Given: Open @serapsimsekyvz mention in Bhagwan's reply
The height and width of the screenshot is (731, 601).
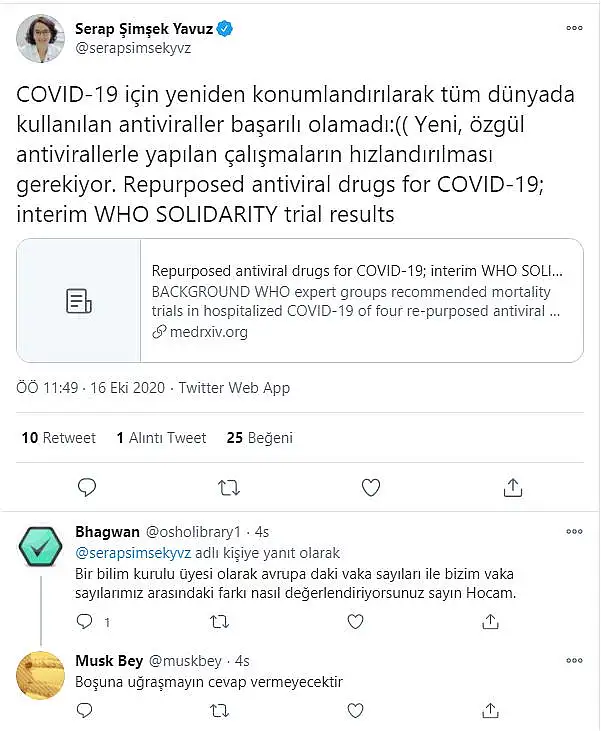Looking at the screenshot, I should pos(133,553).
